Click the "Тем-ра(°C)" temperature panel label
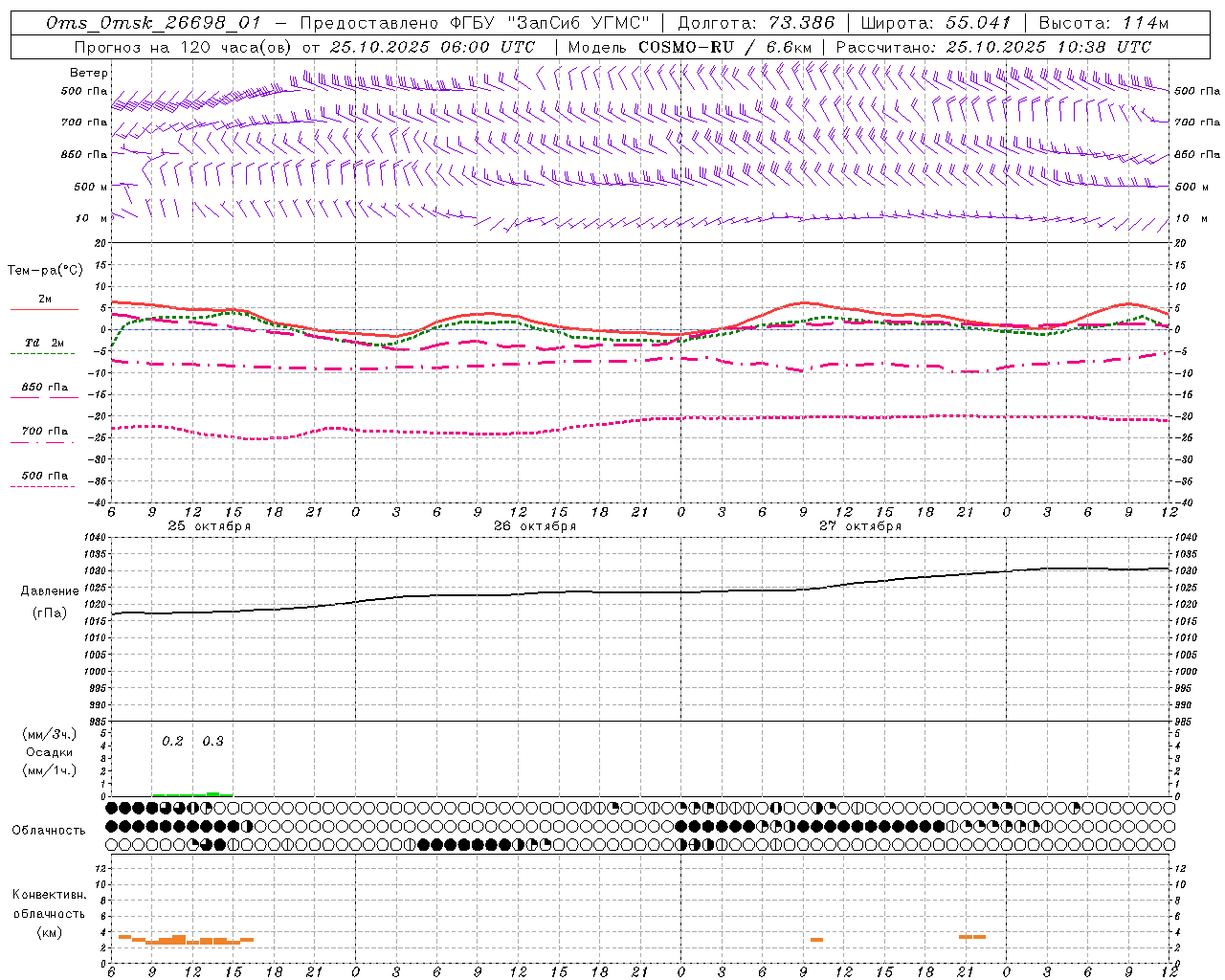Viewport: 1225px width, 980px height. point(45,271)
